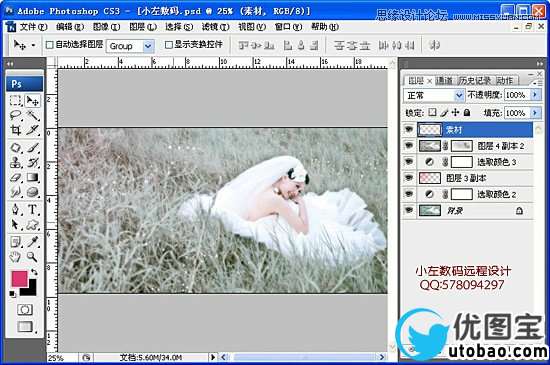
Task: Swap foreground and background colors
Action: coord(34,272)
